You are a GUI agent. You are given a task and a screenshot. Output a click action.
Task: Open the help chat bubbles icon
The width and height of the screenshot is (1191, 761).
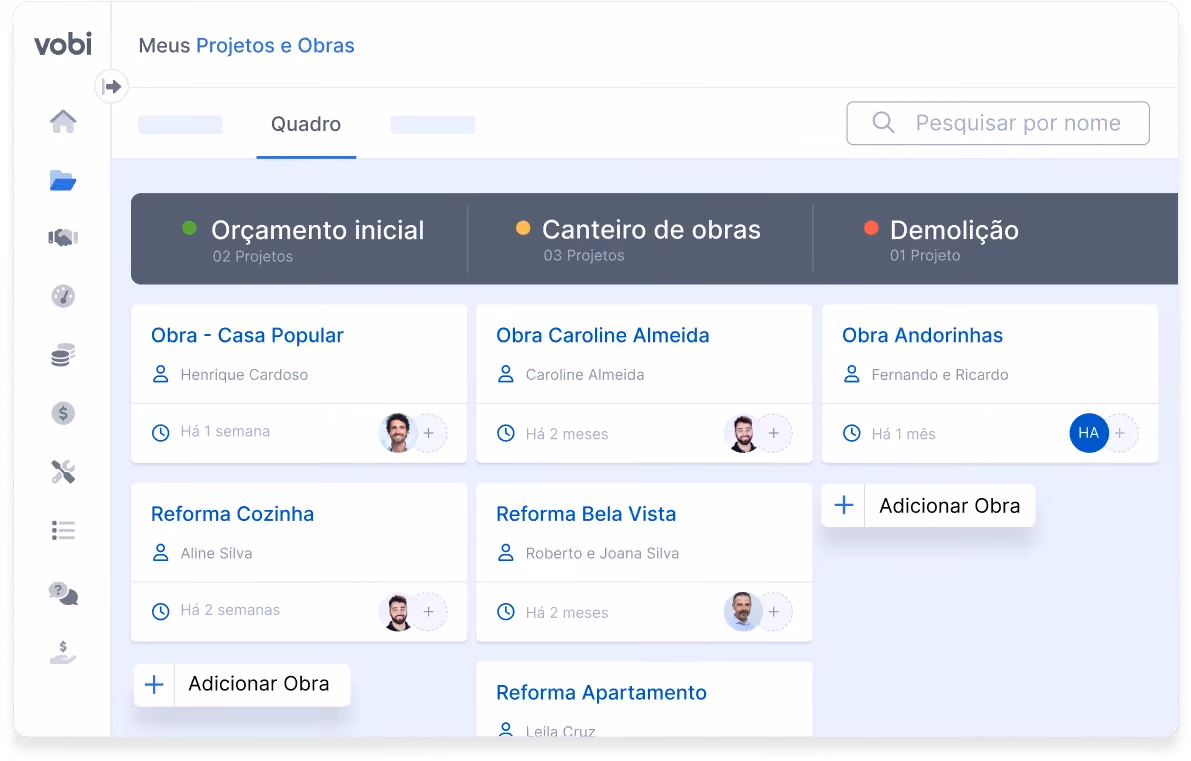(x=63, y=593)
